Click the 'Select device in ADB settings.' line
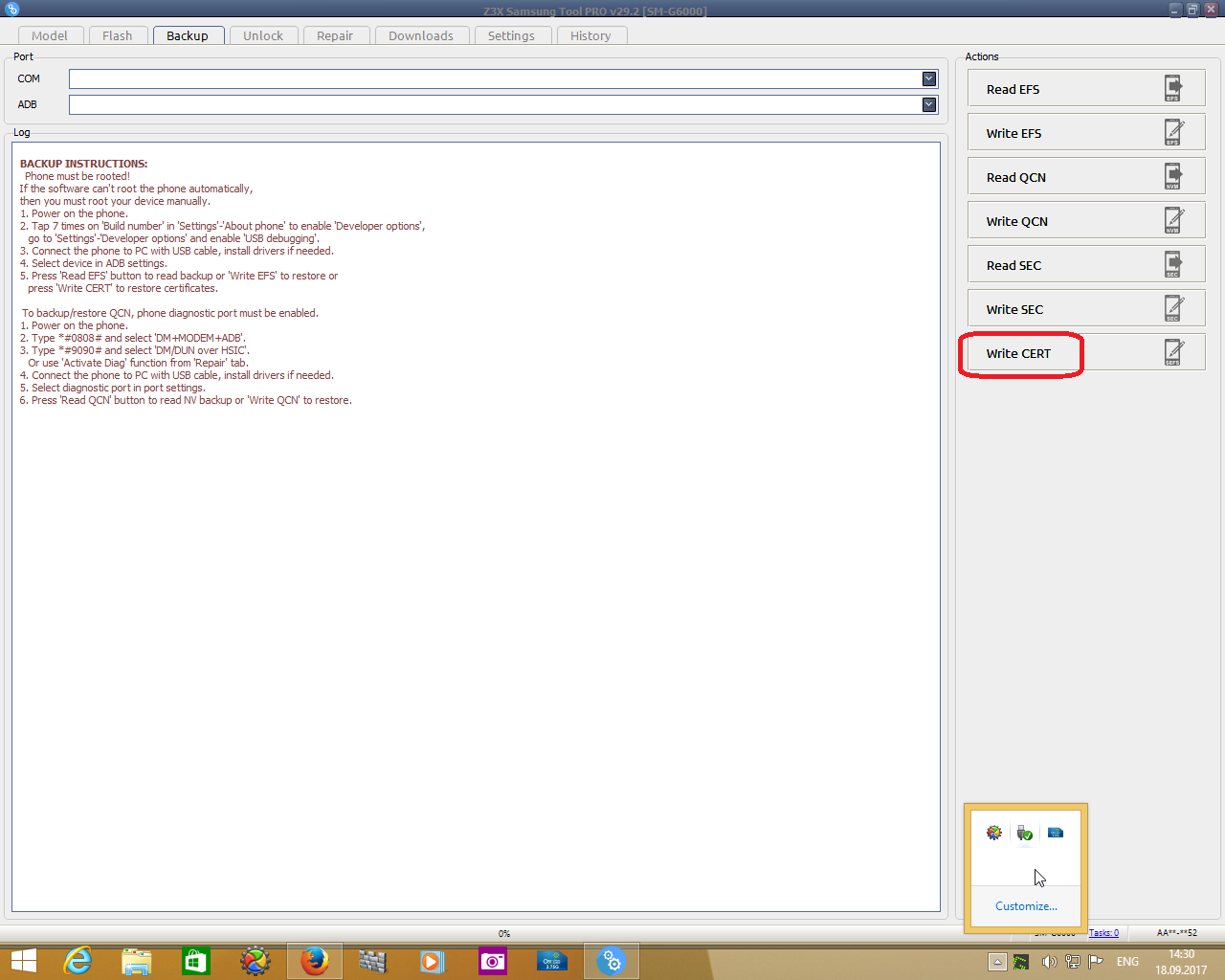This screenshot has height=980, width=1225. tap(94, 263)
